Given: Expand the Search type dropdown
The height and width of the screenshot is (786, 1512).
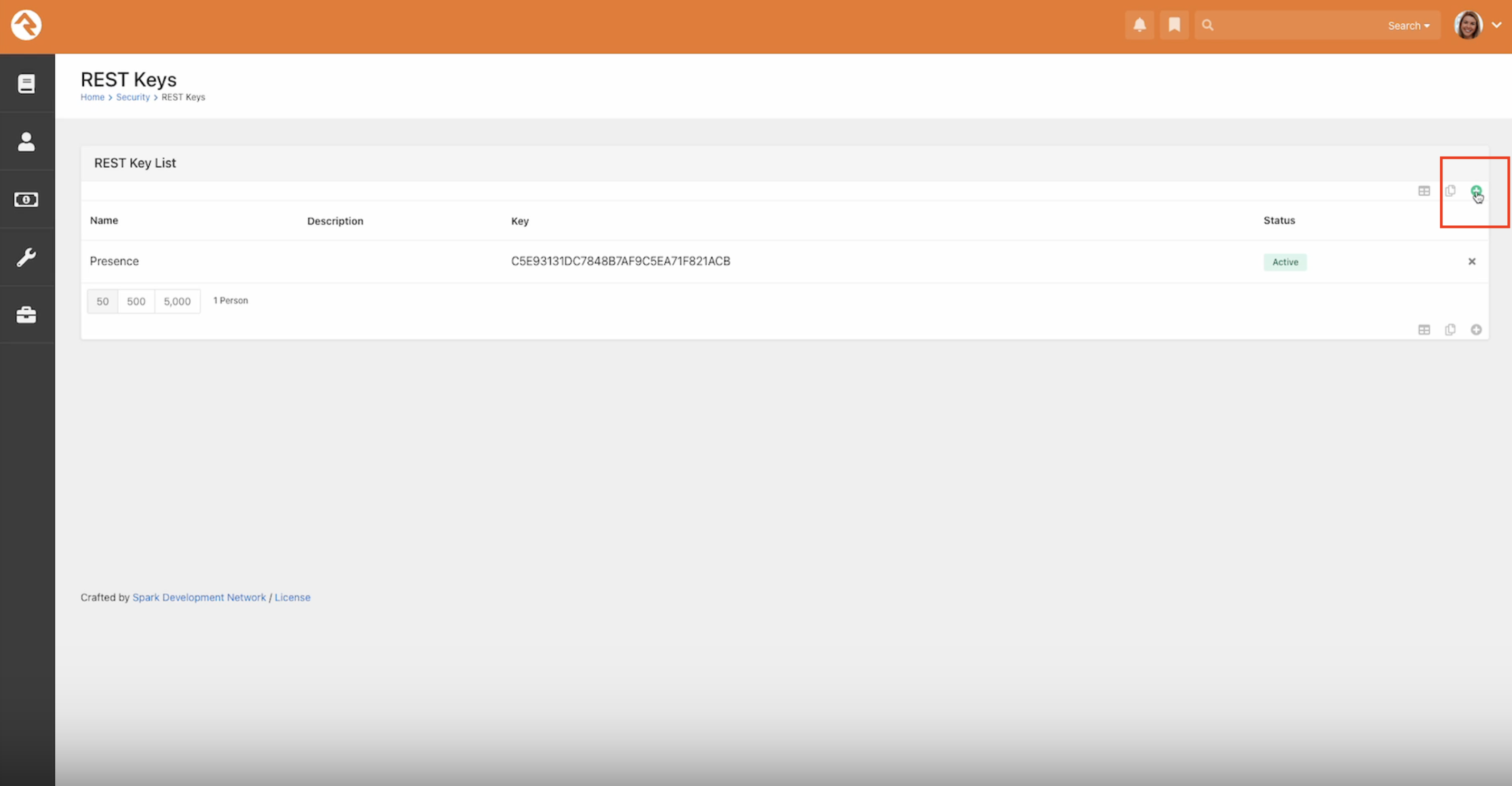Looking at the screenshot, I should point(1408,26).
